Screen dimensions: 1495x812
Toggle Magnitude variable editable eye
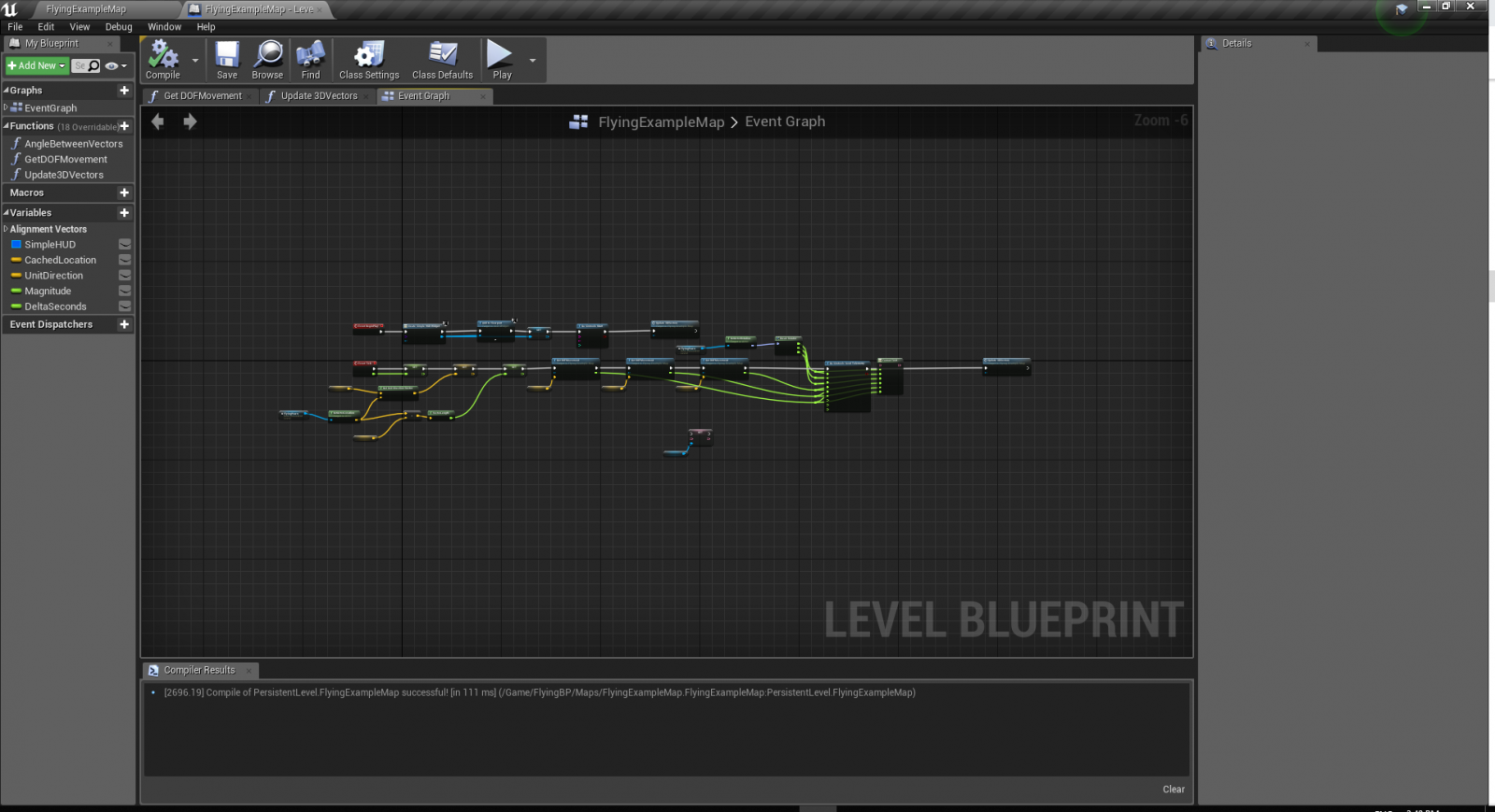point(124,291)
